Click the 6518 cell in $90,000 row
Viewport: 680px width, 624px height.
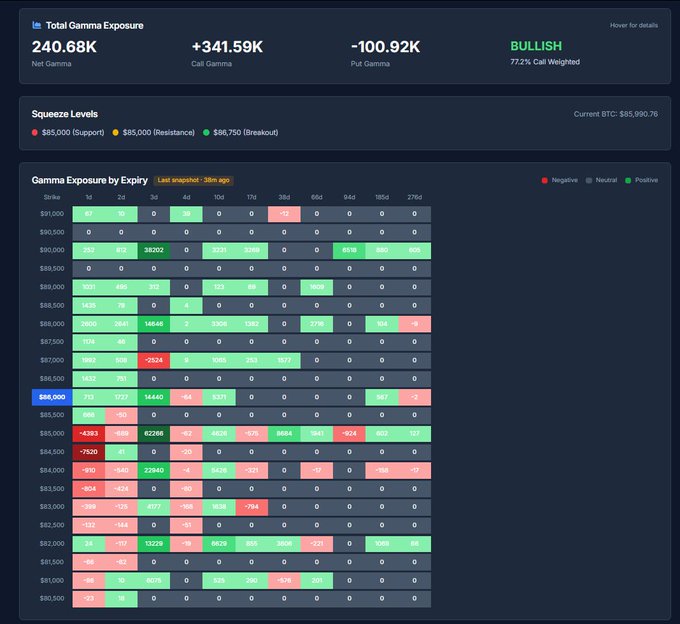(x=349, y=250)
